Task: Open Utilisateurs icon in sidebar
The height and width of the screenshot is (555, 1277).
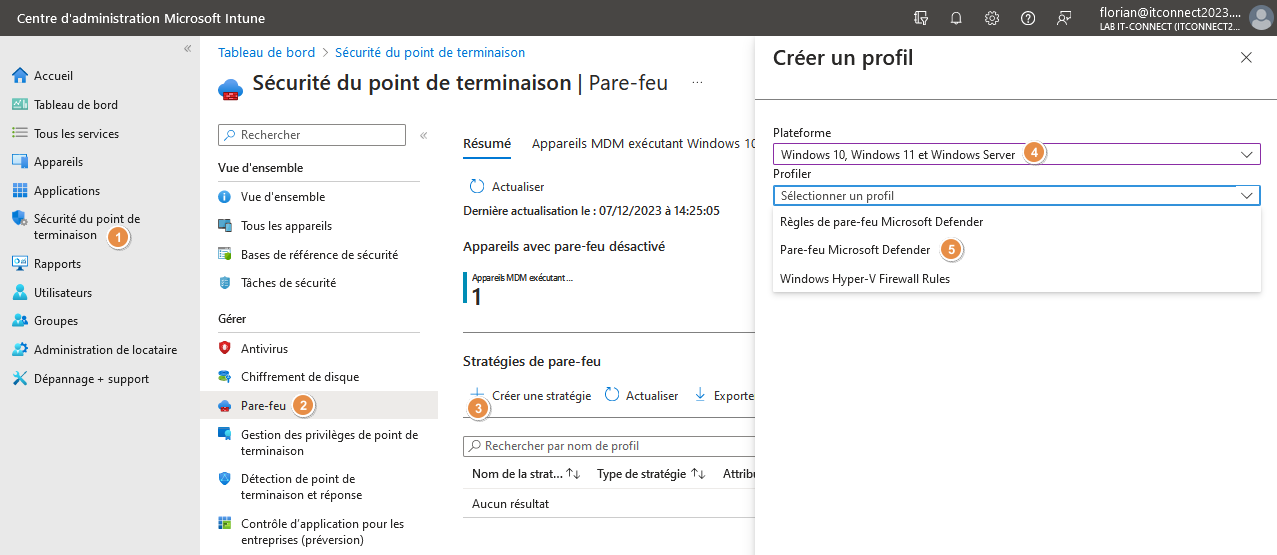Action: coord(20,293)
